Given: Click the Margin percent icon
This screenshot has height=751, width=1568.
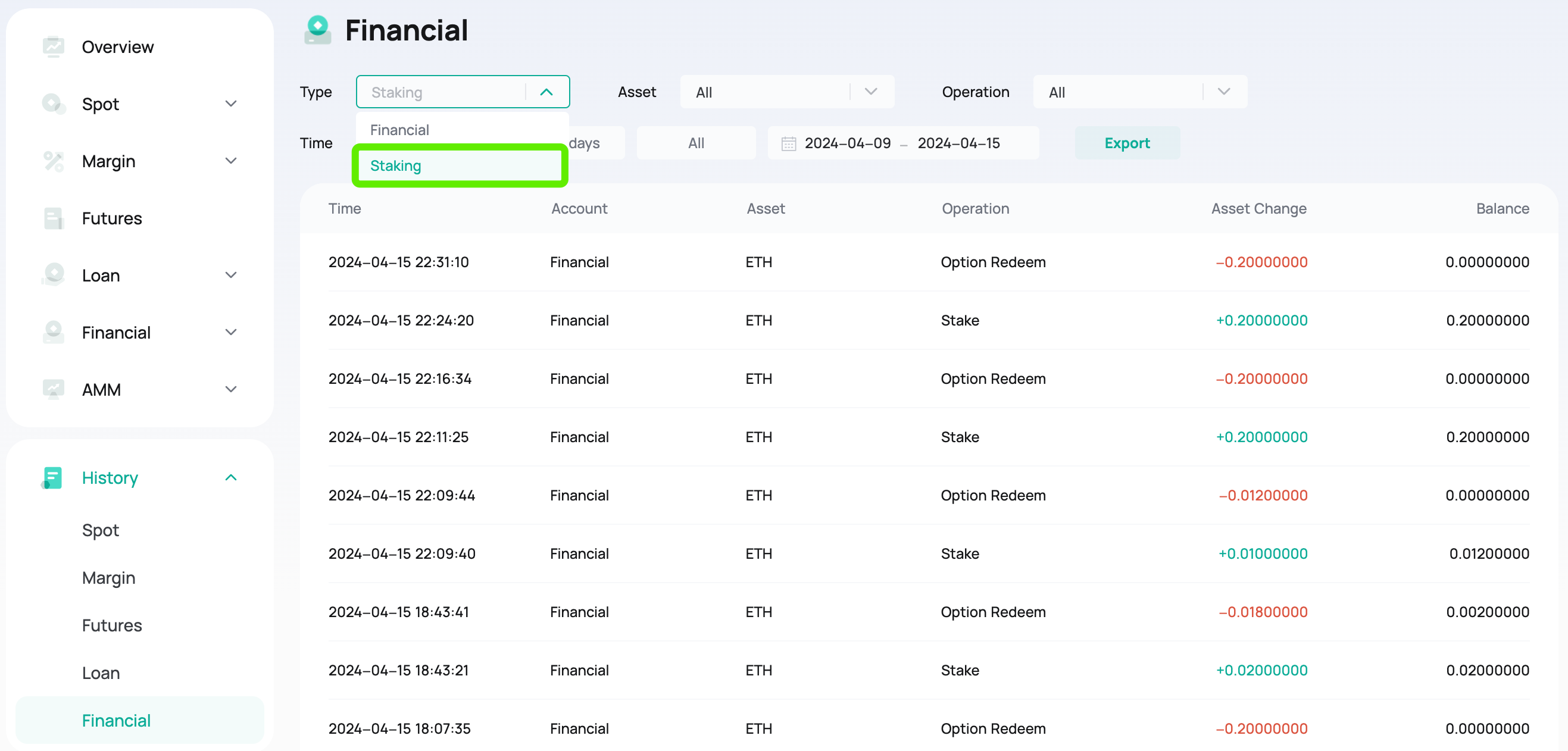Looking at the screenshot, I should click(54, 161).
